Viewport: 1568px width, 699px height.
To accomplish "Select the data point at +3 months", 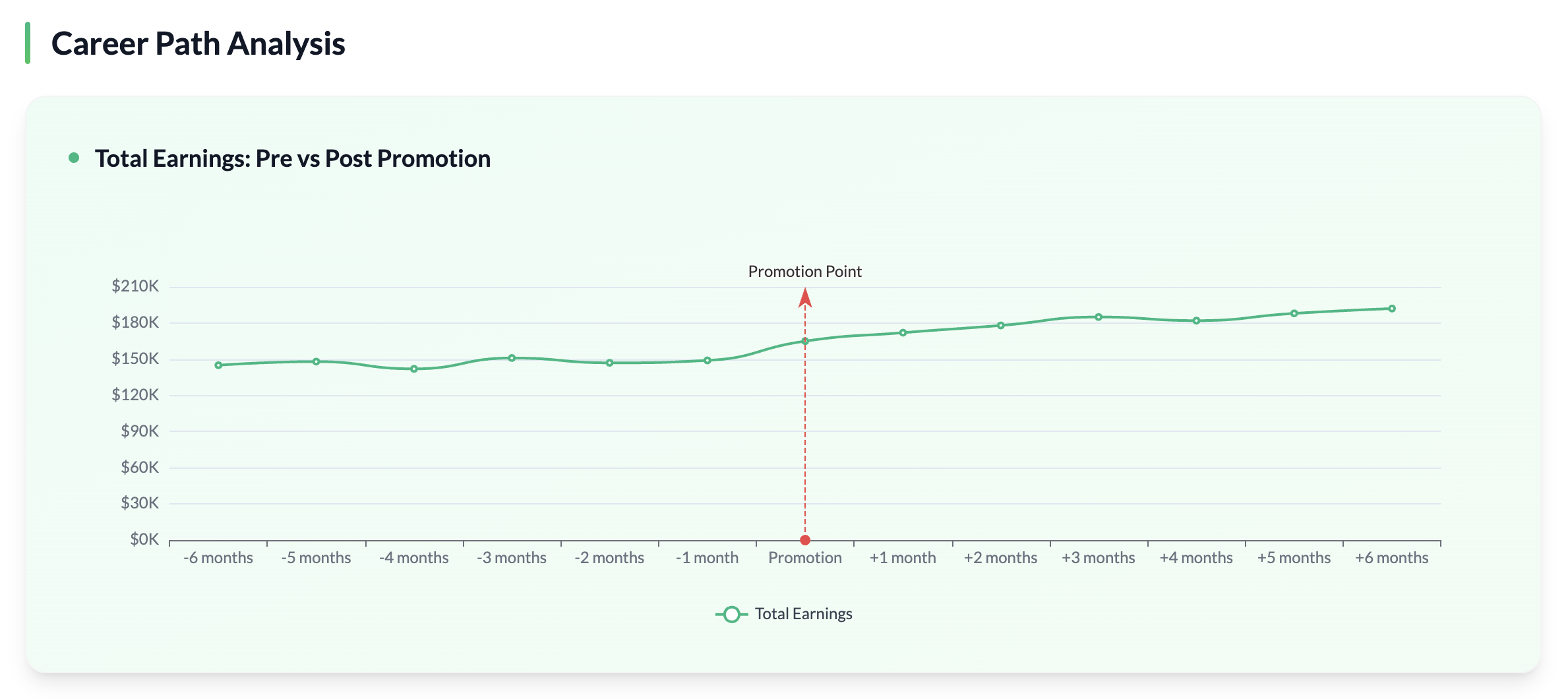I will (x=1099, y=317).
